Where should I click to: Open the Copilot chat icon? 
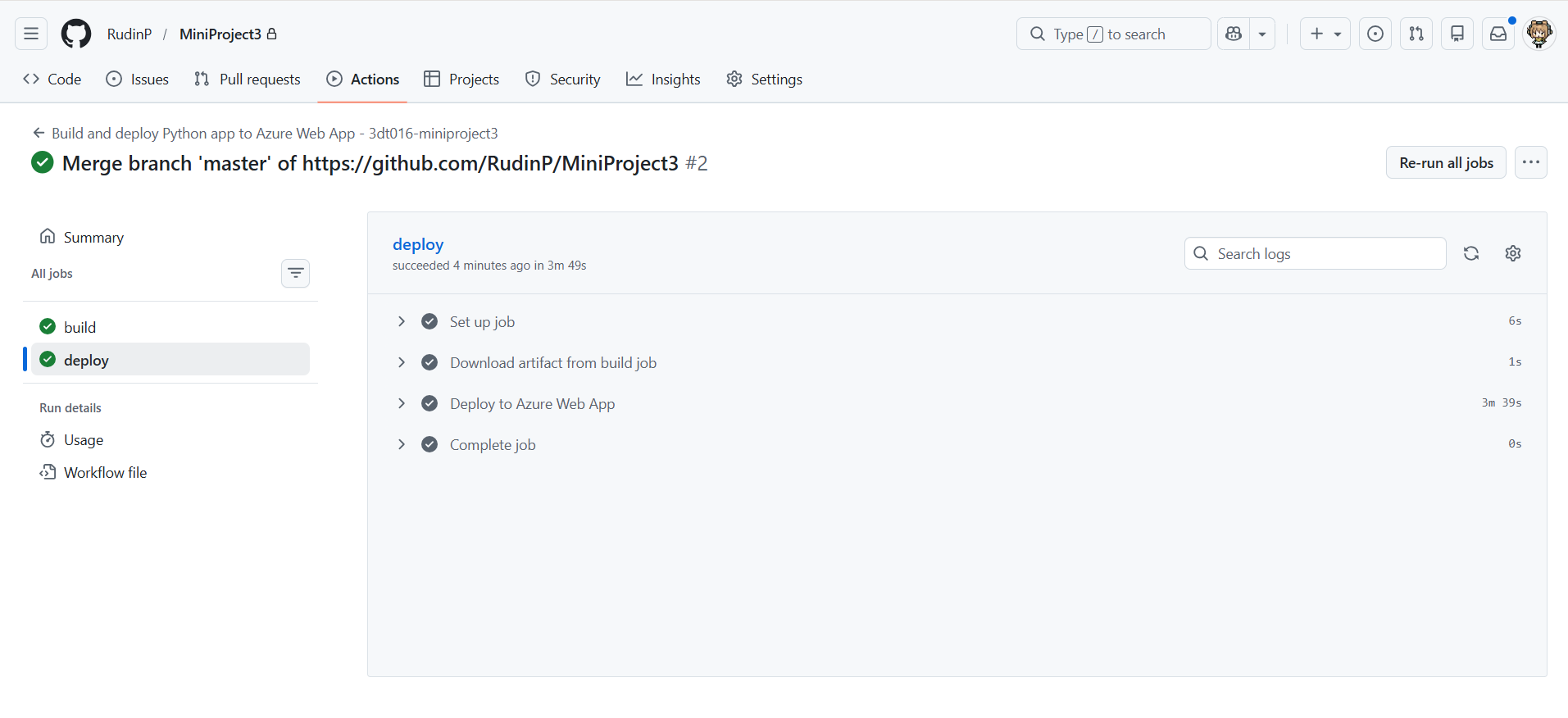point(1234,34)
